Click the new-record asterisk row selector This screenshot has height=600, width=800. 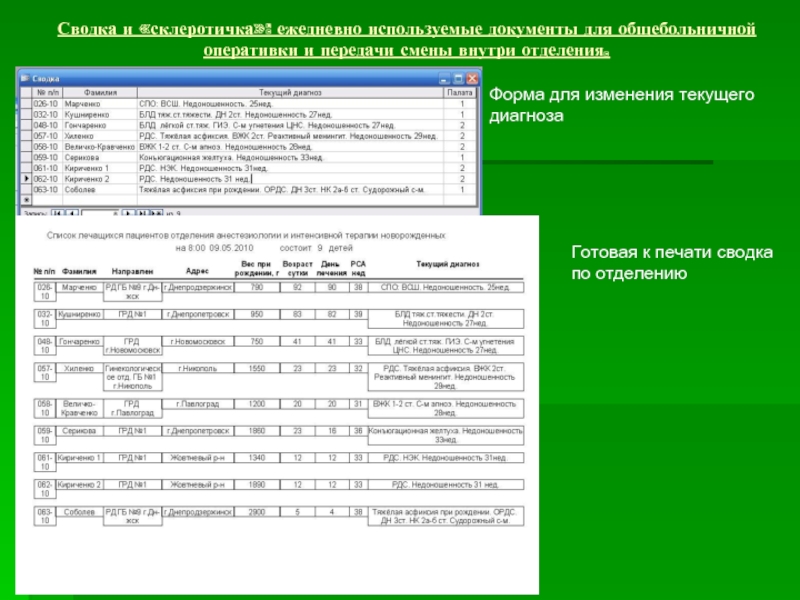pyautogui.click(x=26, y=200)
